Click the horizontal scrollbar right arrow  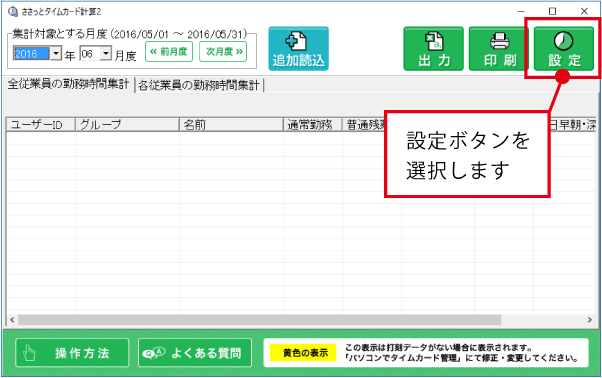tap(590, 320)
